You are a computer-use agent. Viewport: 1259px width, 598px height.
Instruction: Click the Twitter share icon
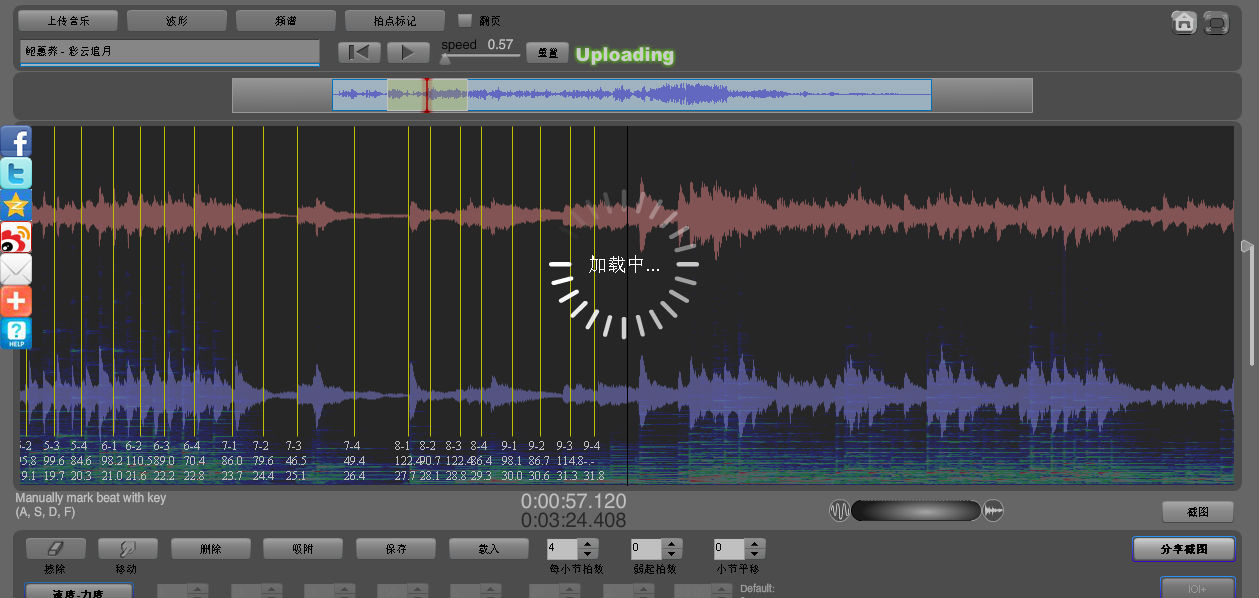click(16, 174)
